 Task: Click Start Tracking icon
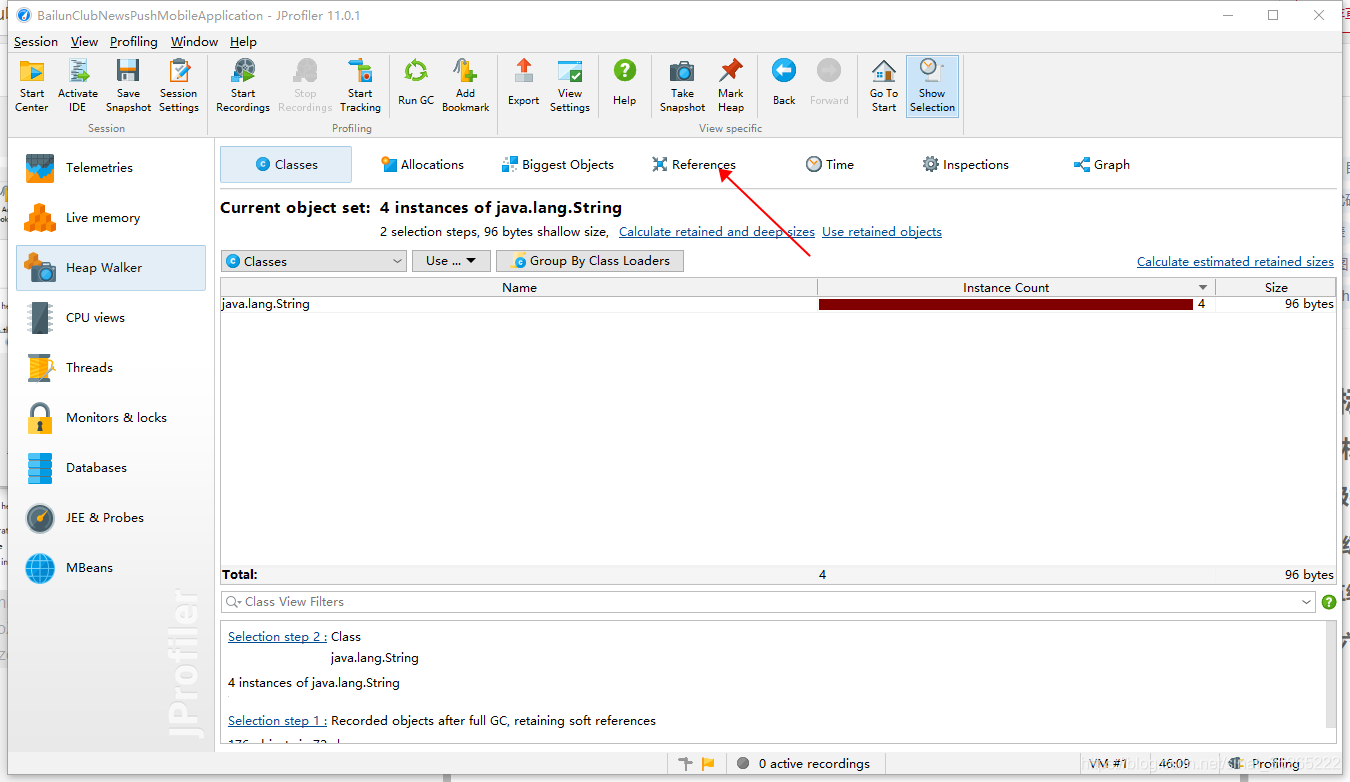pyautogui.click(x=360, y=85)
